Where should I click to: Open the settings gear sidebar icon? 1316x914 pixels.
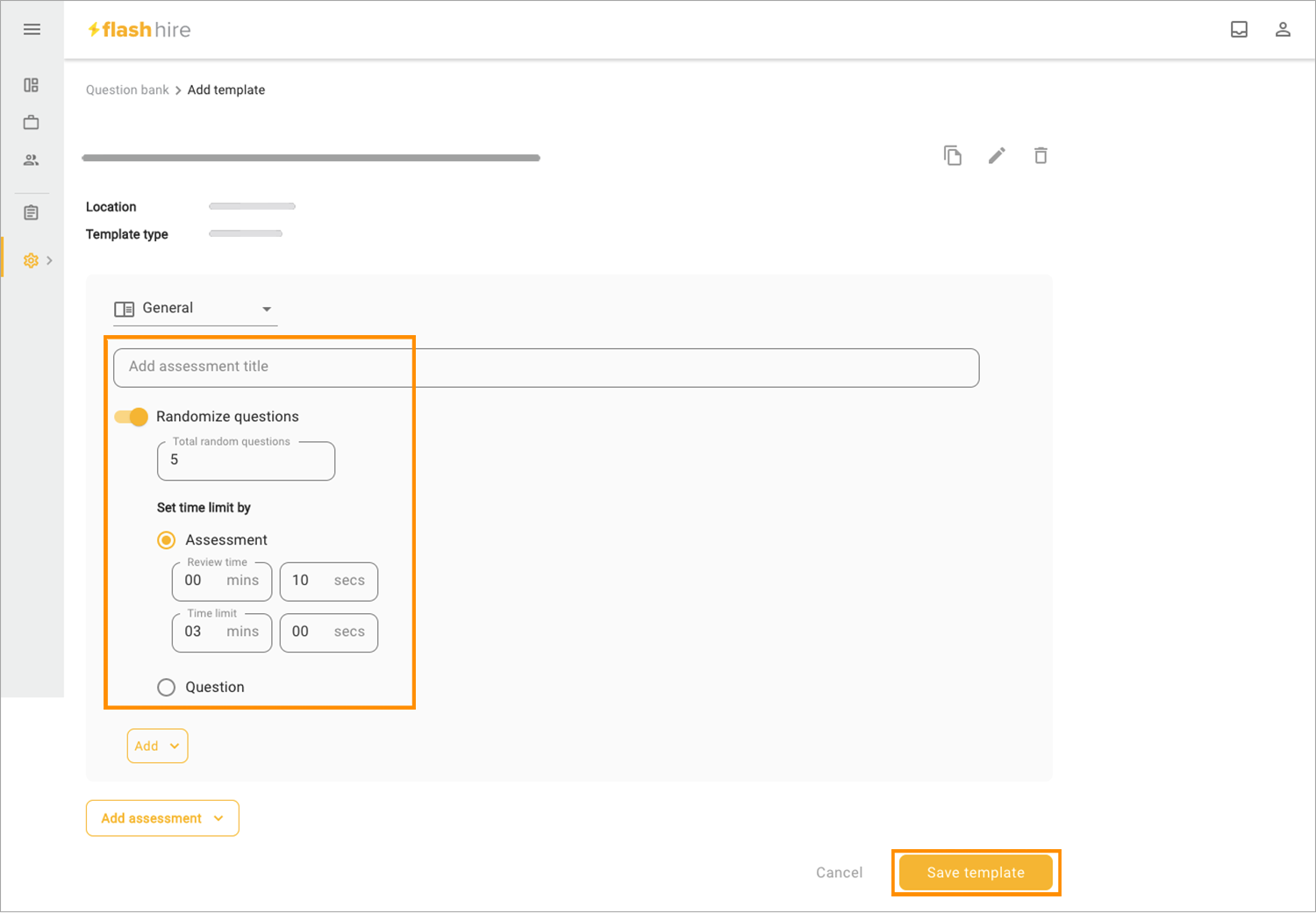[x=31, y=261]
